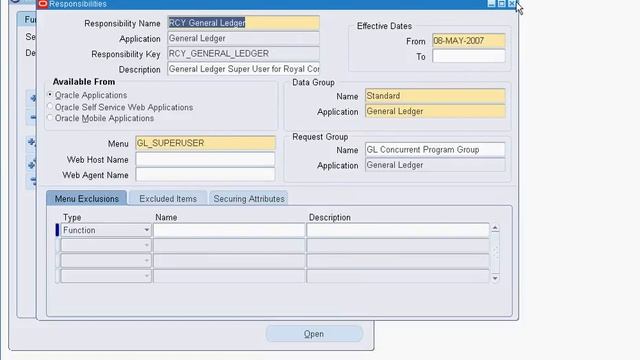The width and height of the screenshot is (640, 360).
Task: Select the first exclusions row indicator
Action: (58, 230)
